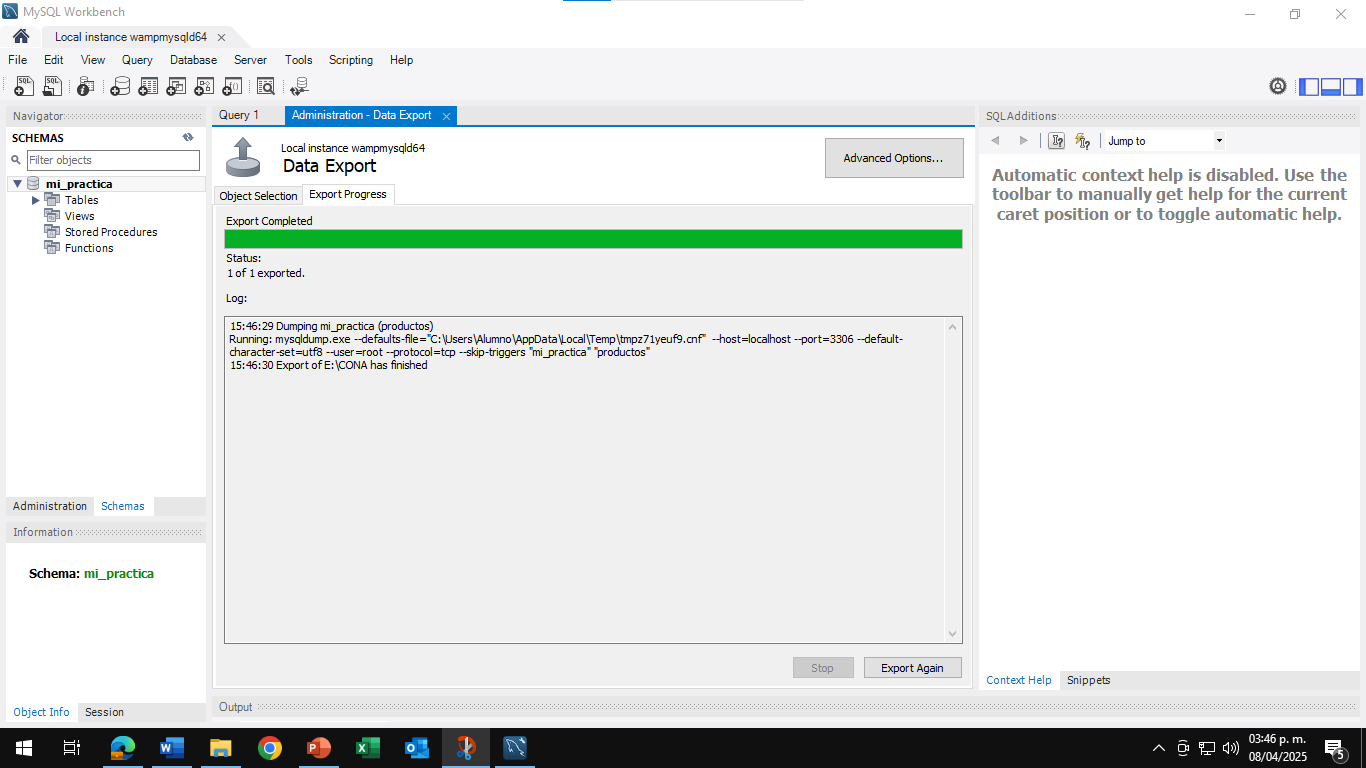Click the Export Again button
This screenshot has height=768, width=1366.
pos(912,668)
